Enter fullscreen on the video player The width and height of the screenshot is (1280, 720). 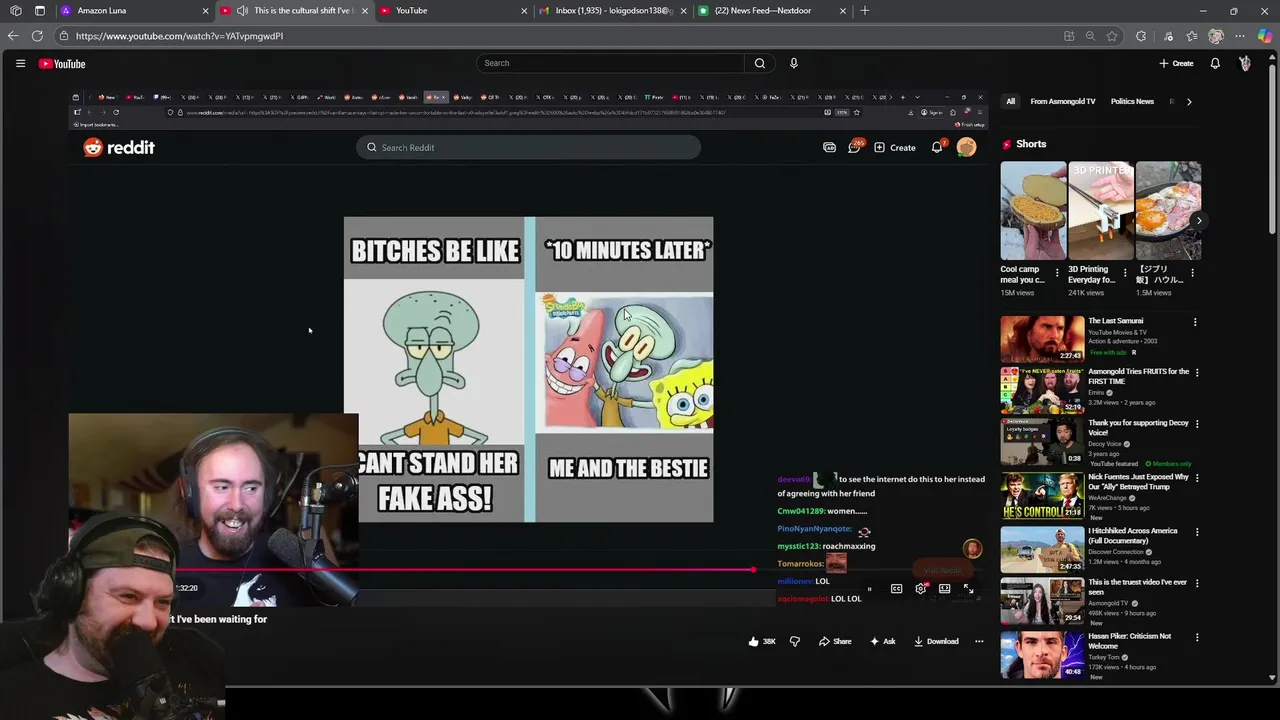pos(968,589)
